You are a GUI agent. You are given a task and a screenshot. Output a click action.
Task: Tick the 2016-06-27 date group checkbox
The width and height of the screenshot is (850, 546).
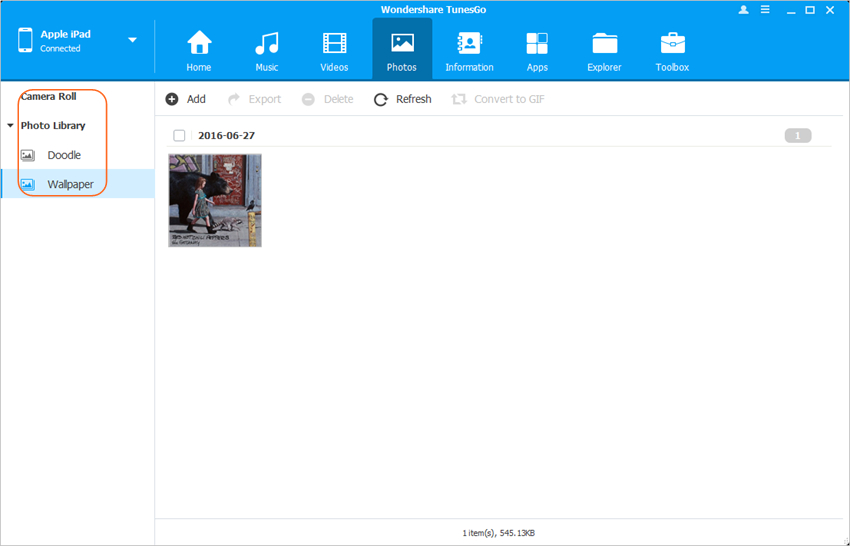[x=179, y=136]
